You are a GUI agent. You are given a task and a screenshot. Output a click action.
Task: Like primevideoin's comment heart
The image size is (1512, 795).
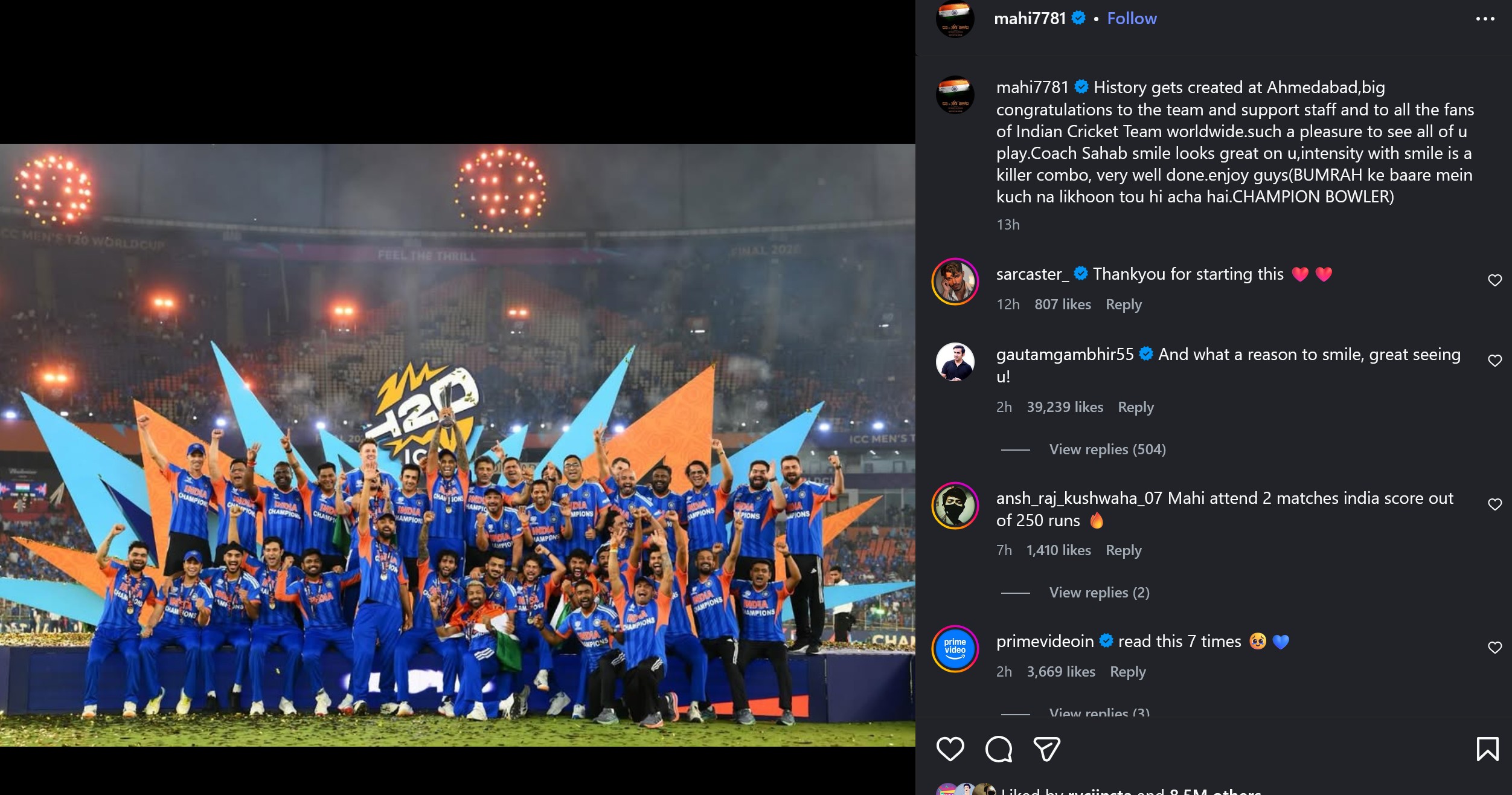[x=1496, y=646]
